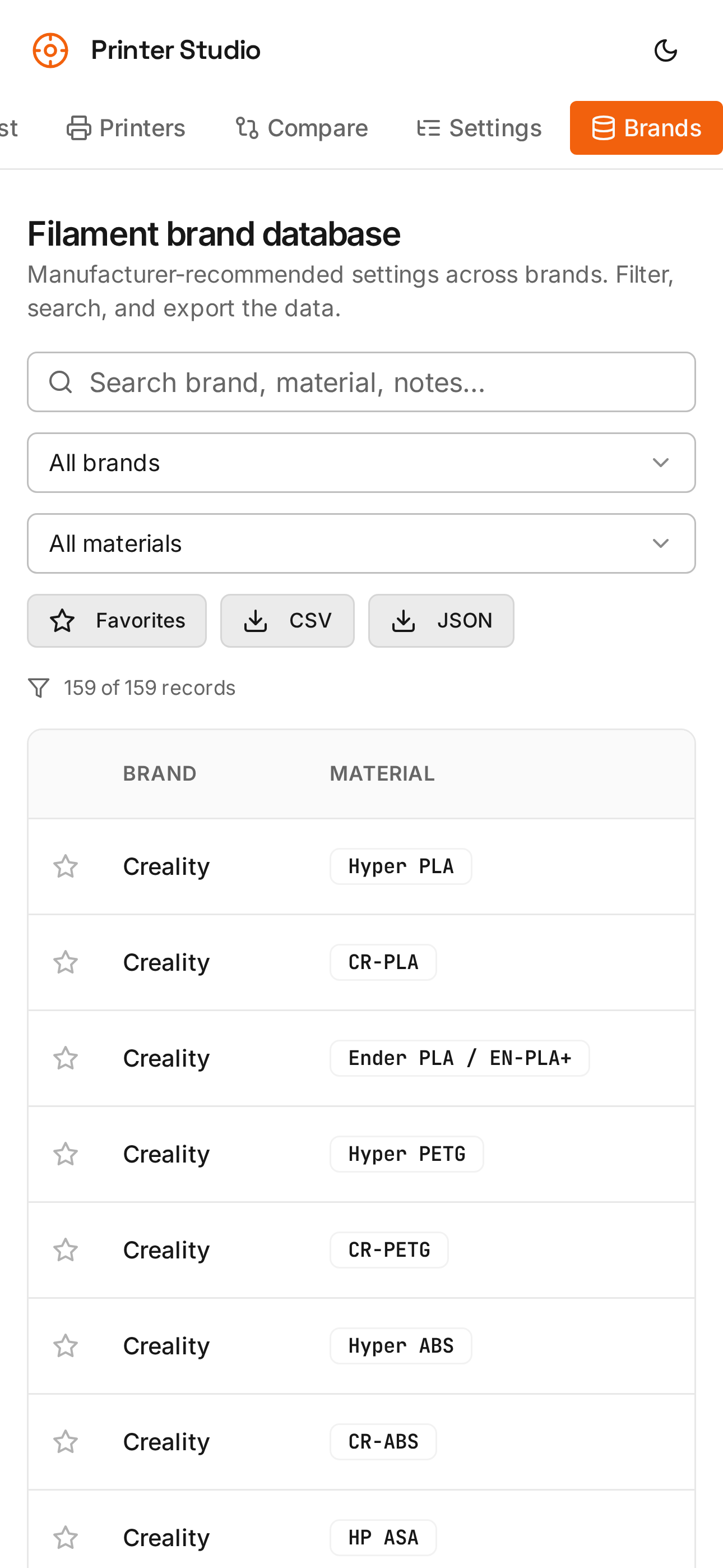Open the Printers tab
The width and height of the screenshot is (723, 1568).
126,128
